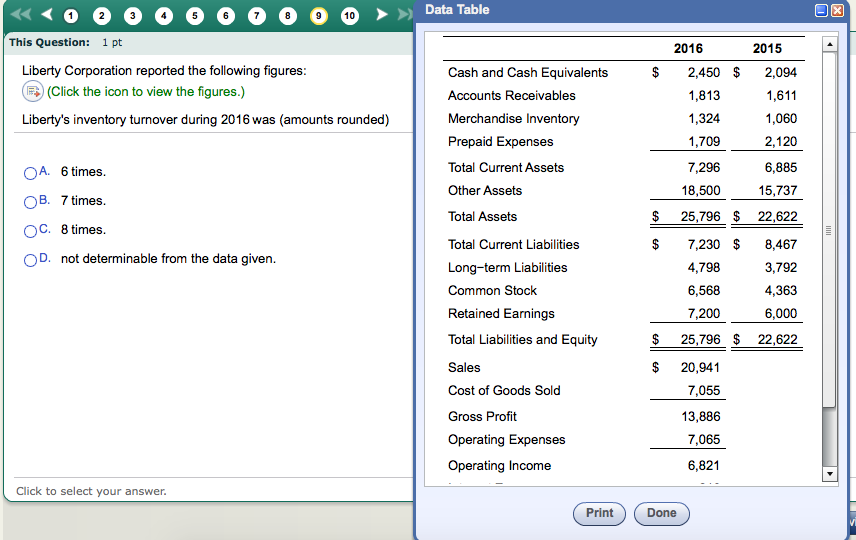Click the scrollbar up arrow in Data Table
The image size is (856, 540).
click(830, 44)
